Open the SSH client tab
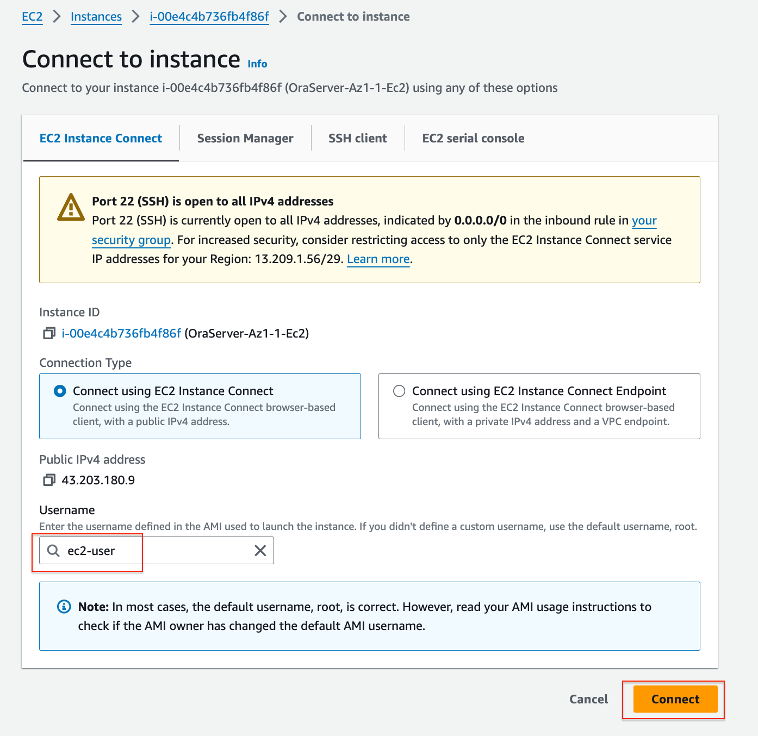 (357, 138)
